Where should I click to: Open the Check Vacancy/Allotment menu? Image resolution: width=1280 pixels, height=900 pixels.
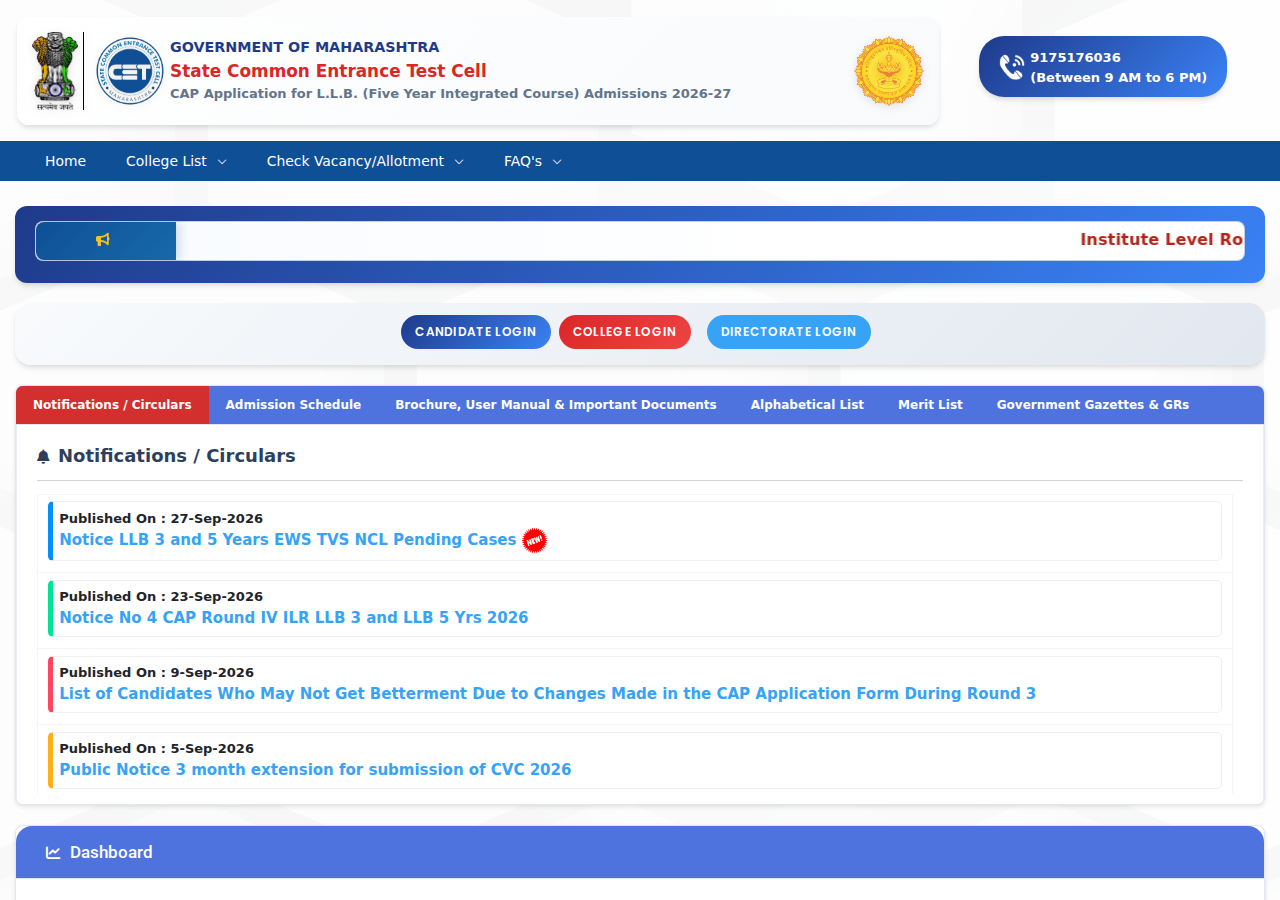[x=365, y=161]
